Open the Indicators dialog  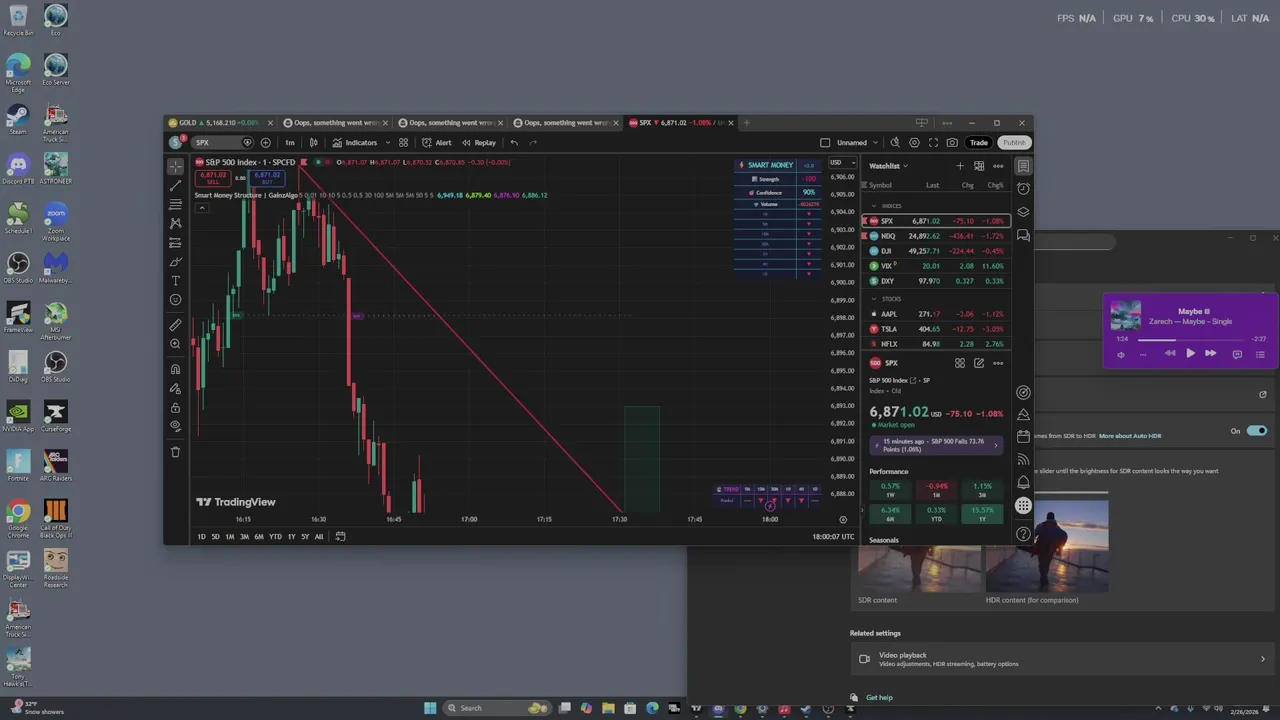[x=355, y=142]
